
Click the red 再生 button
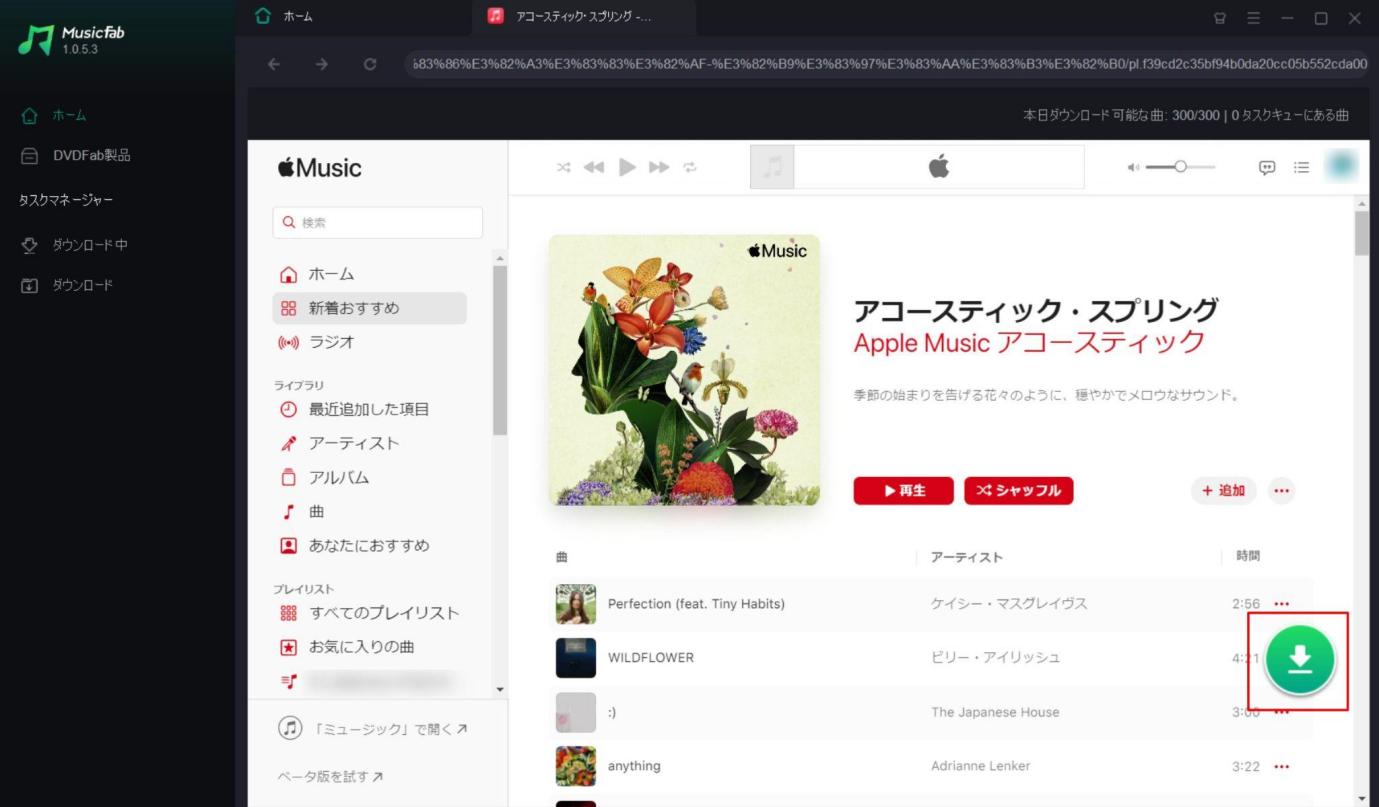pos(903,490)
